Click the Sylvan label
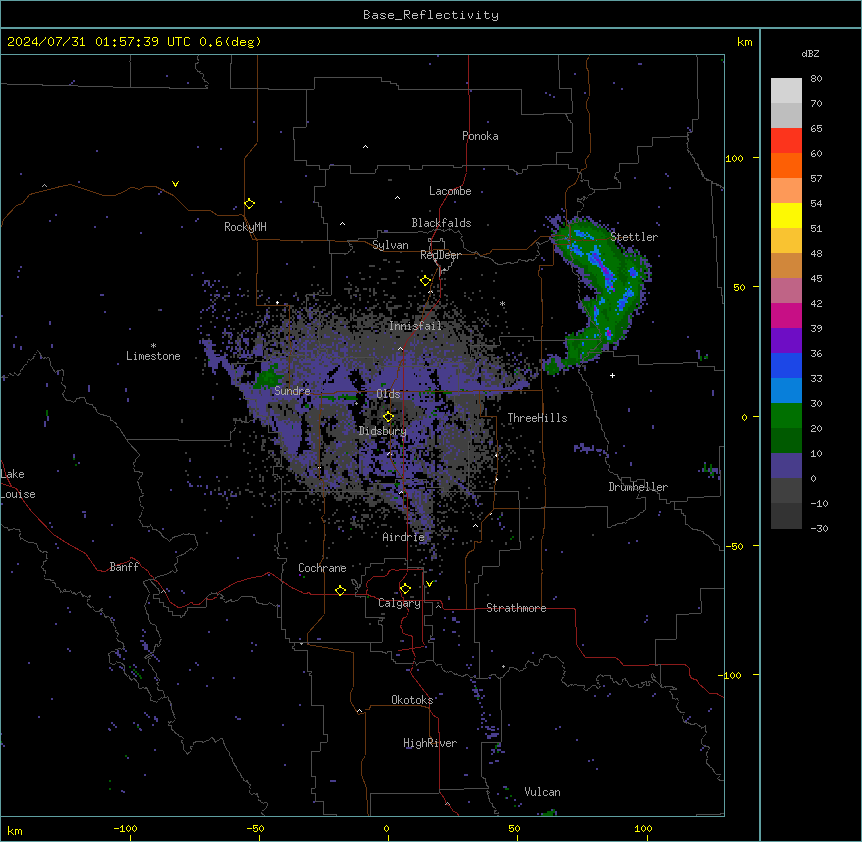 (390, 245)
